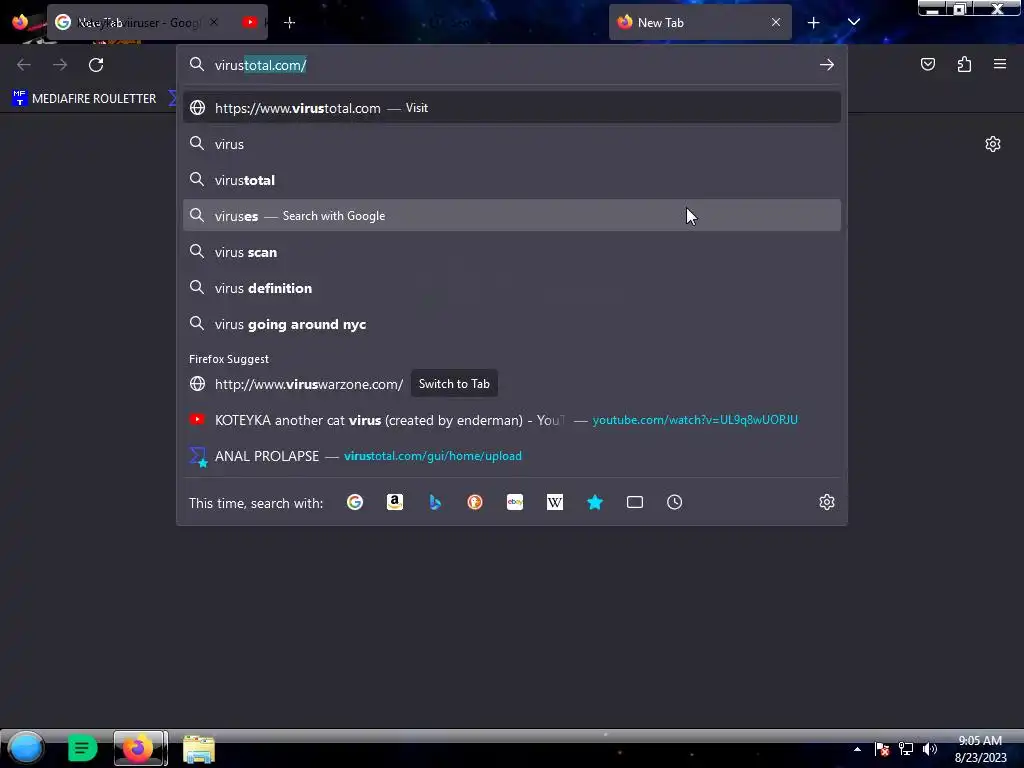The height and width of the screenshot is (768, 1024).
Task: Search this time with Amazon icon
Action: click(x=394, y=502)
